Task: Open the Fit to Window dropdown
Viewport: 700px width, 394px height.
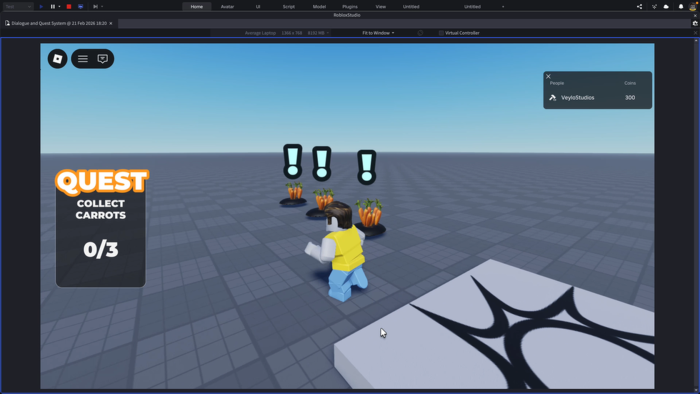Action: pos(378,33)
